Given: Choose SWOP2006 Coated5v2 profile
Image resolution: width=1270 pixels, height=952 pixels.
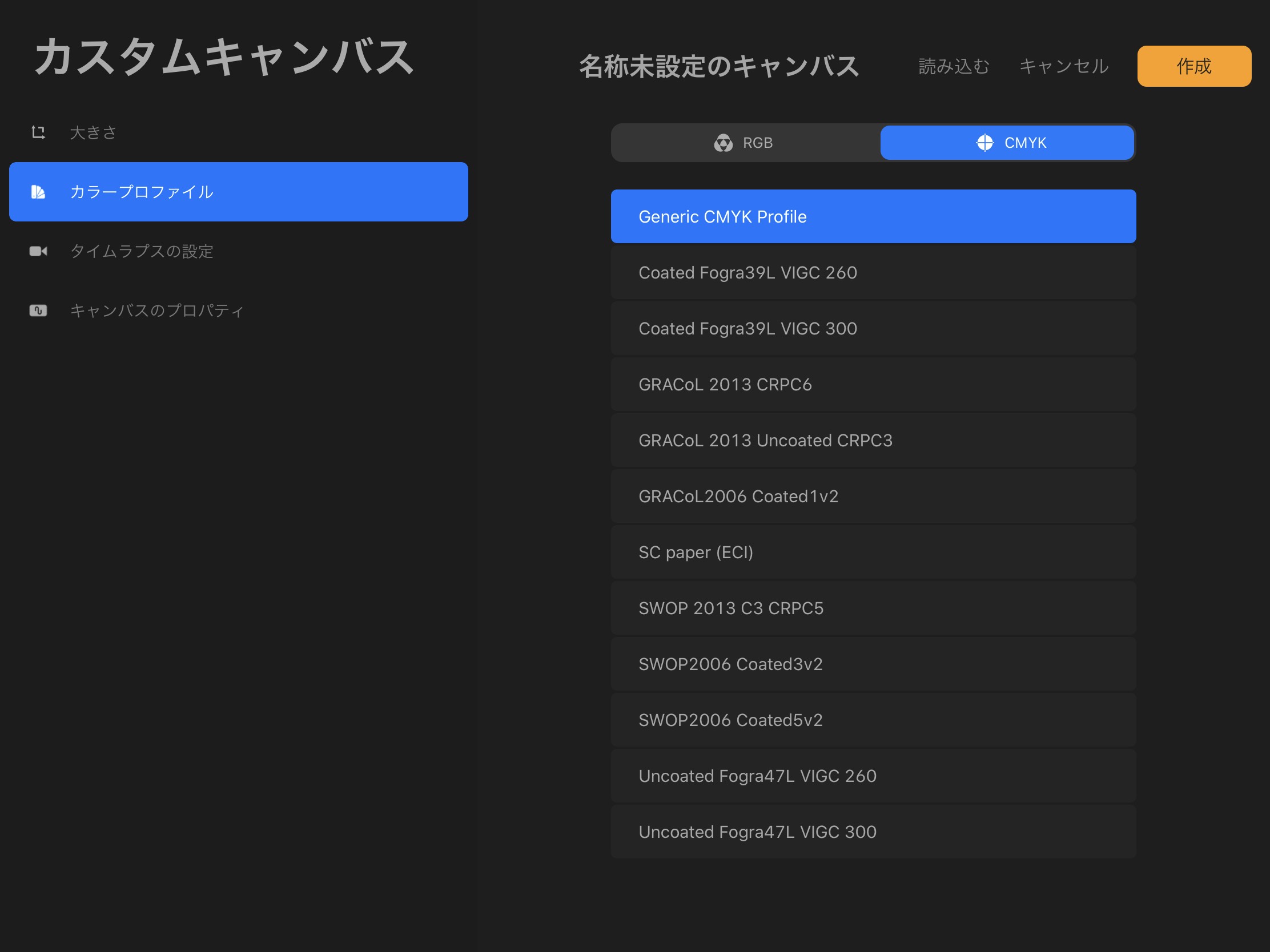Looking at the screenshot, I should (x=873, y=720).
